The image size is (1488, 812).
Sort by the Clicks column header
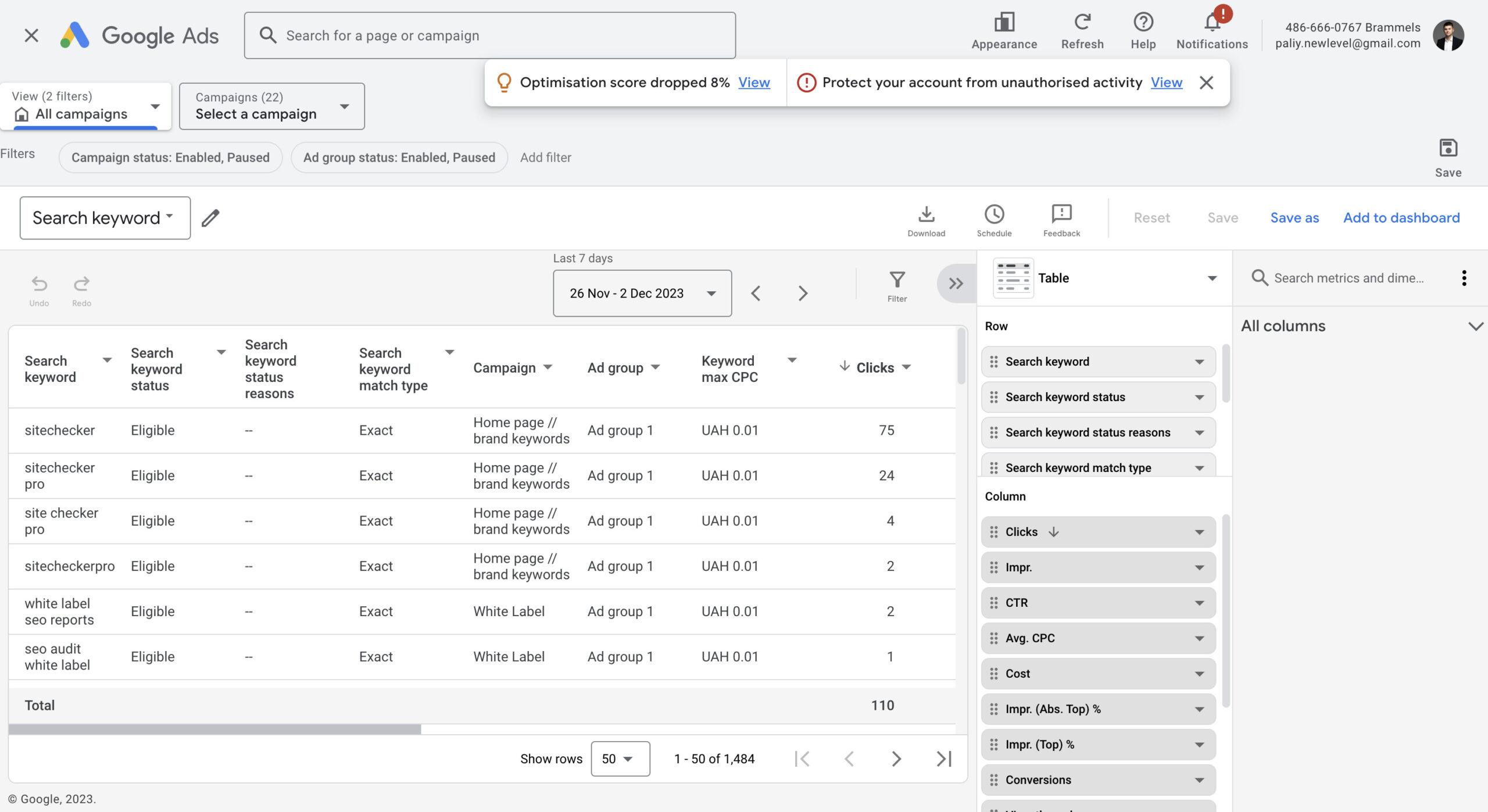pos(875,367)
